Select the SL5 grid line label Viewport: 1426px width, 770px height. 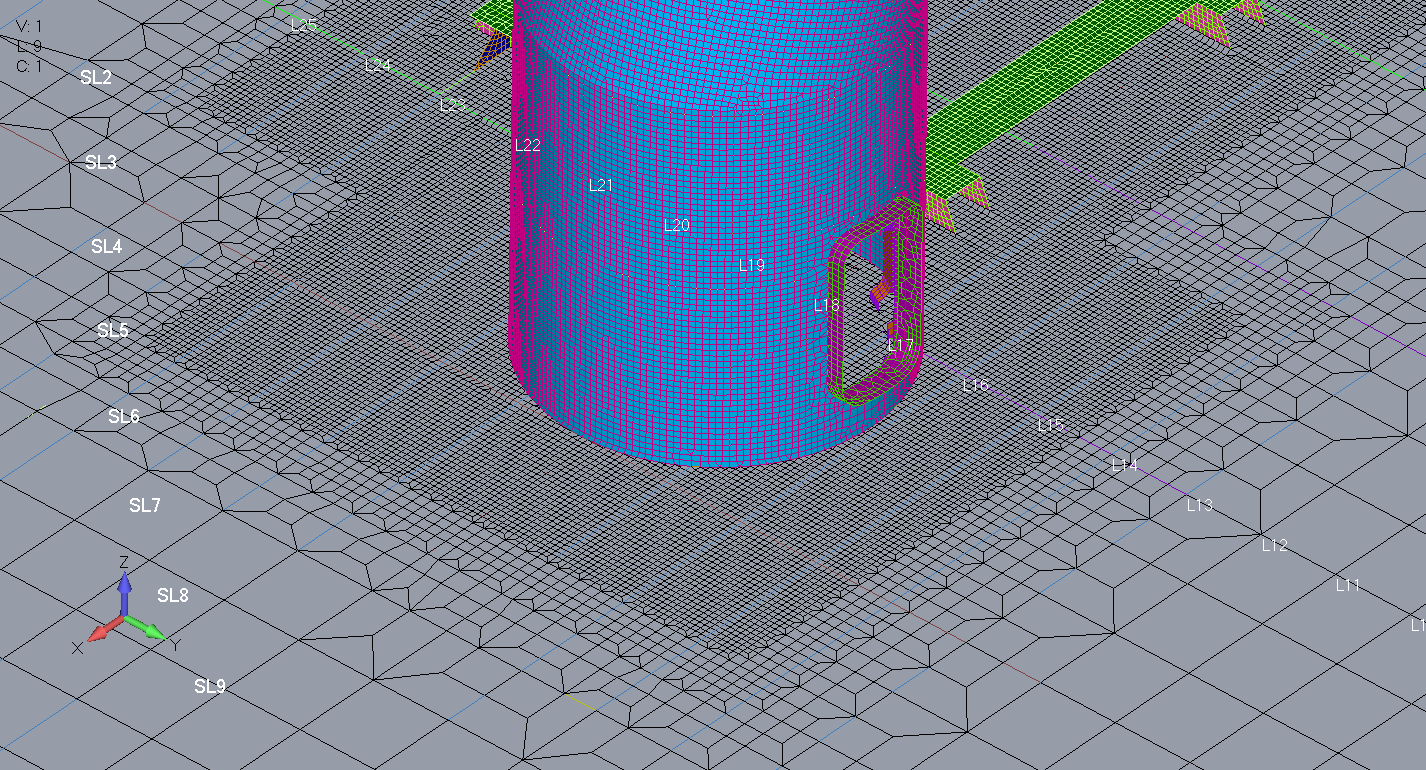click(x=112, y=330)
